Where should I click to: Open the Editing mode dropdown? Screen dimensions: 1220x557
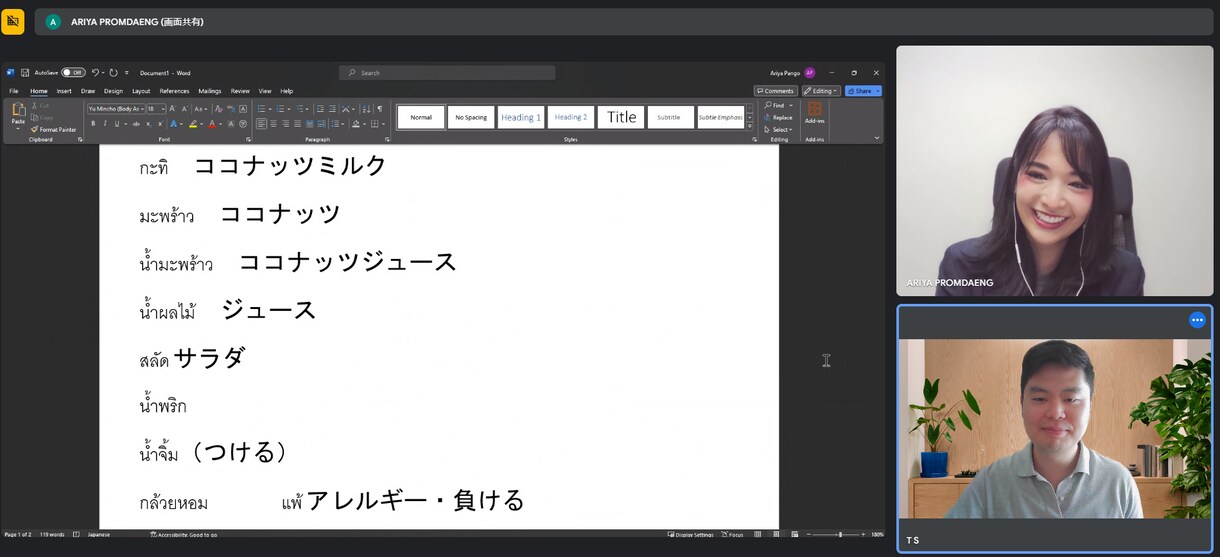821,91
